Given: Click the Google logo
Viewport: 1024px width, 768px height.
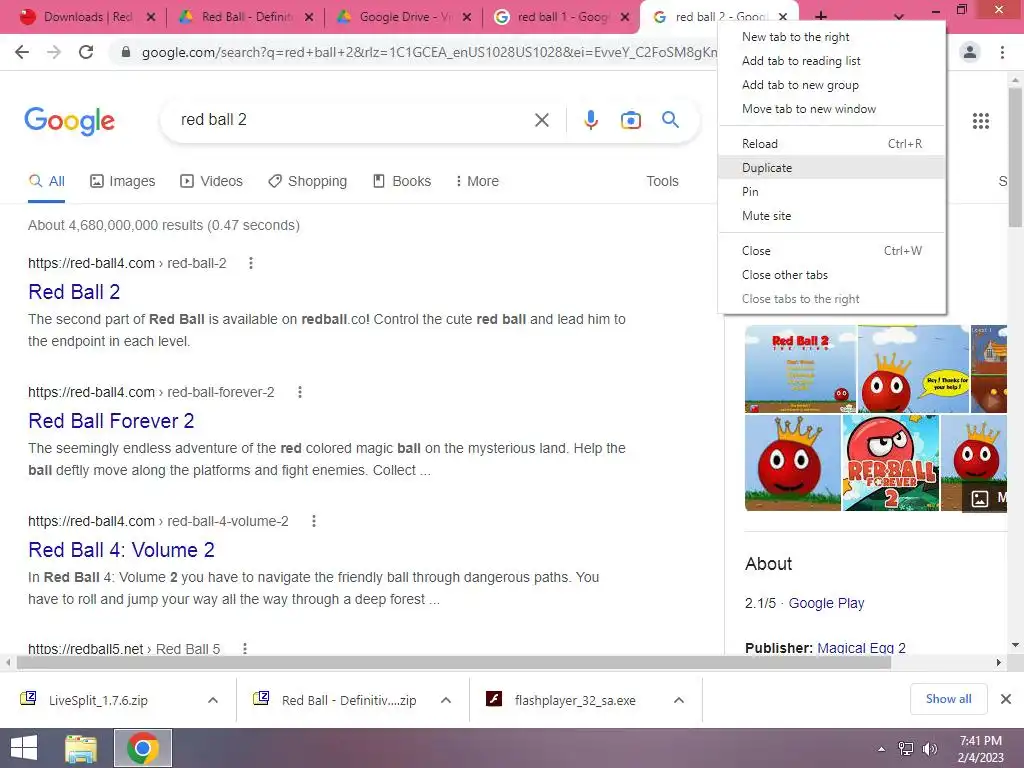Looking at the screenshot, I should [x=69, y=121].
